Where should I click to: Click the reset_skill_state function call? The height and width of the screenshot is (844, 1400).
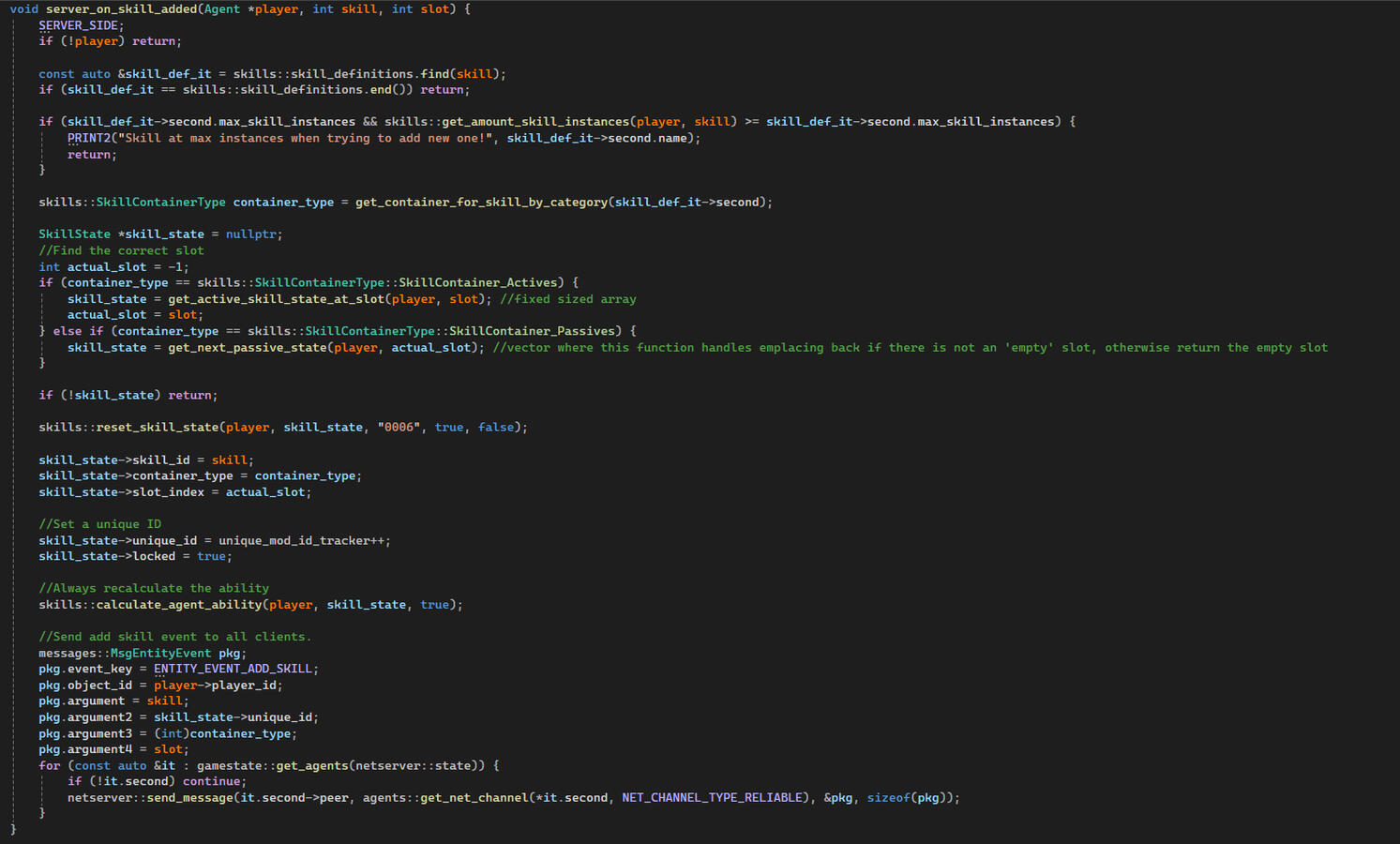click(158, 428)
